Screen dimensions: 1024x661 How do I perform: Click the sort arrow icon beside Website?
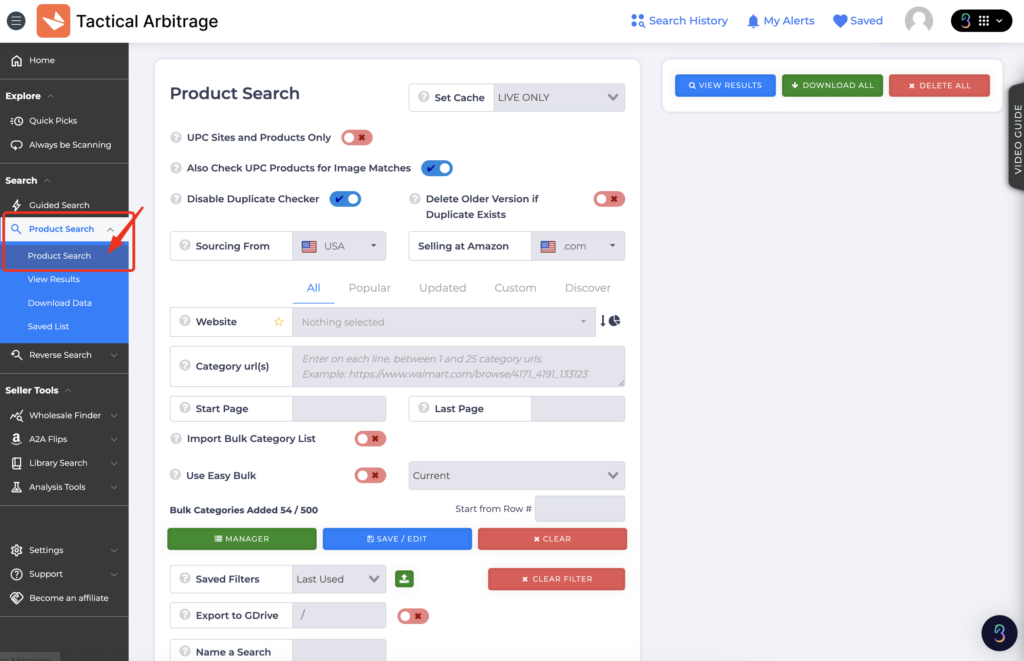[603, 321]
